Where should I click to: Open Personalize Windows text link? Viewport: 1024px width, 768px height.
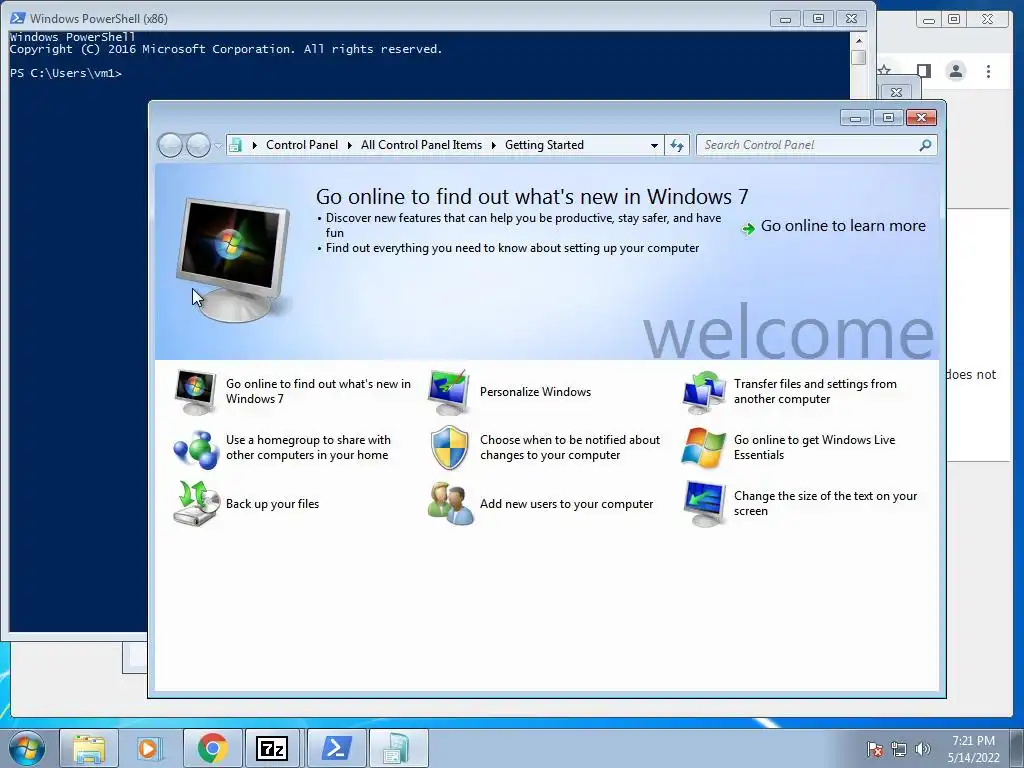point(535,392)
